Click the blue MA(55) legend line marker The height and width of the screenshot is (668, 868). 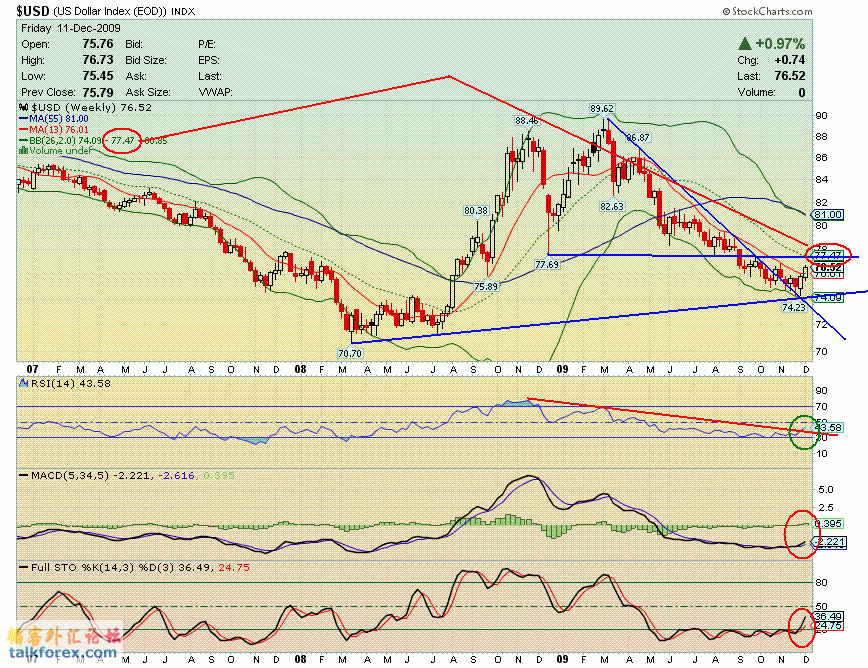(x=24, y=118)
